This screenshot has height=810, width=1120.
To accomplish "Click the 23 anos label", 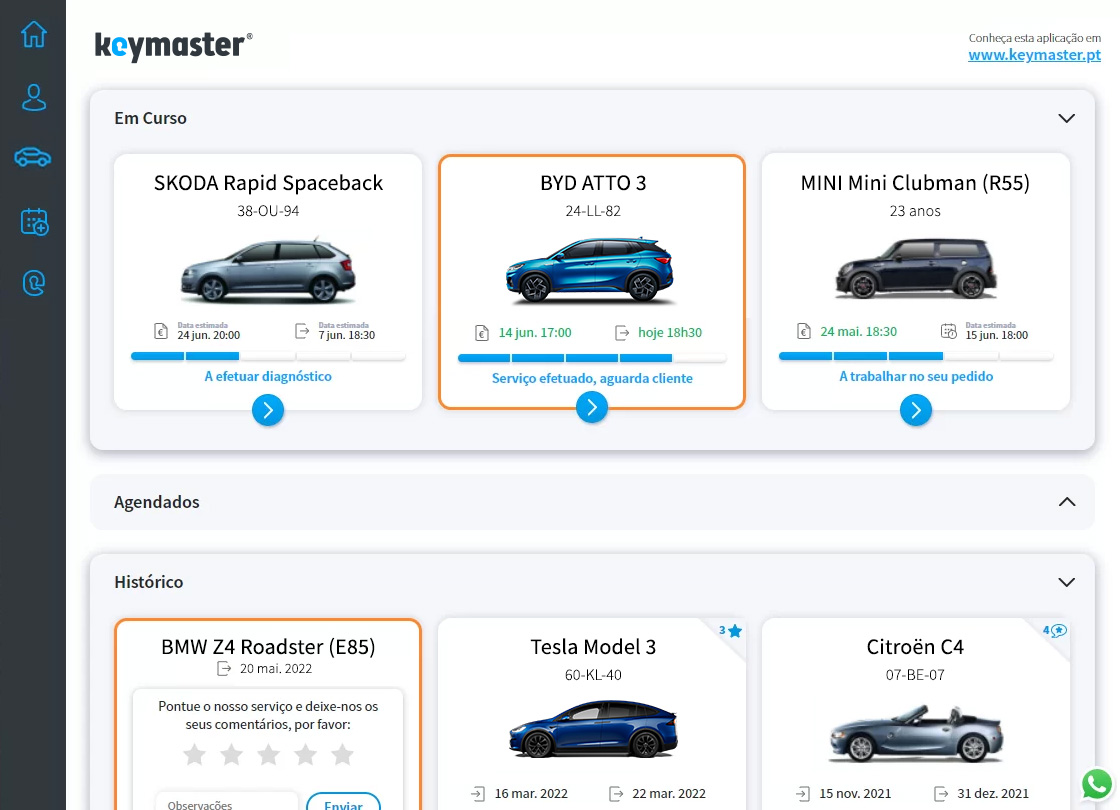I will [x=915, y=211].
